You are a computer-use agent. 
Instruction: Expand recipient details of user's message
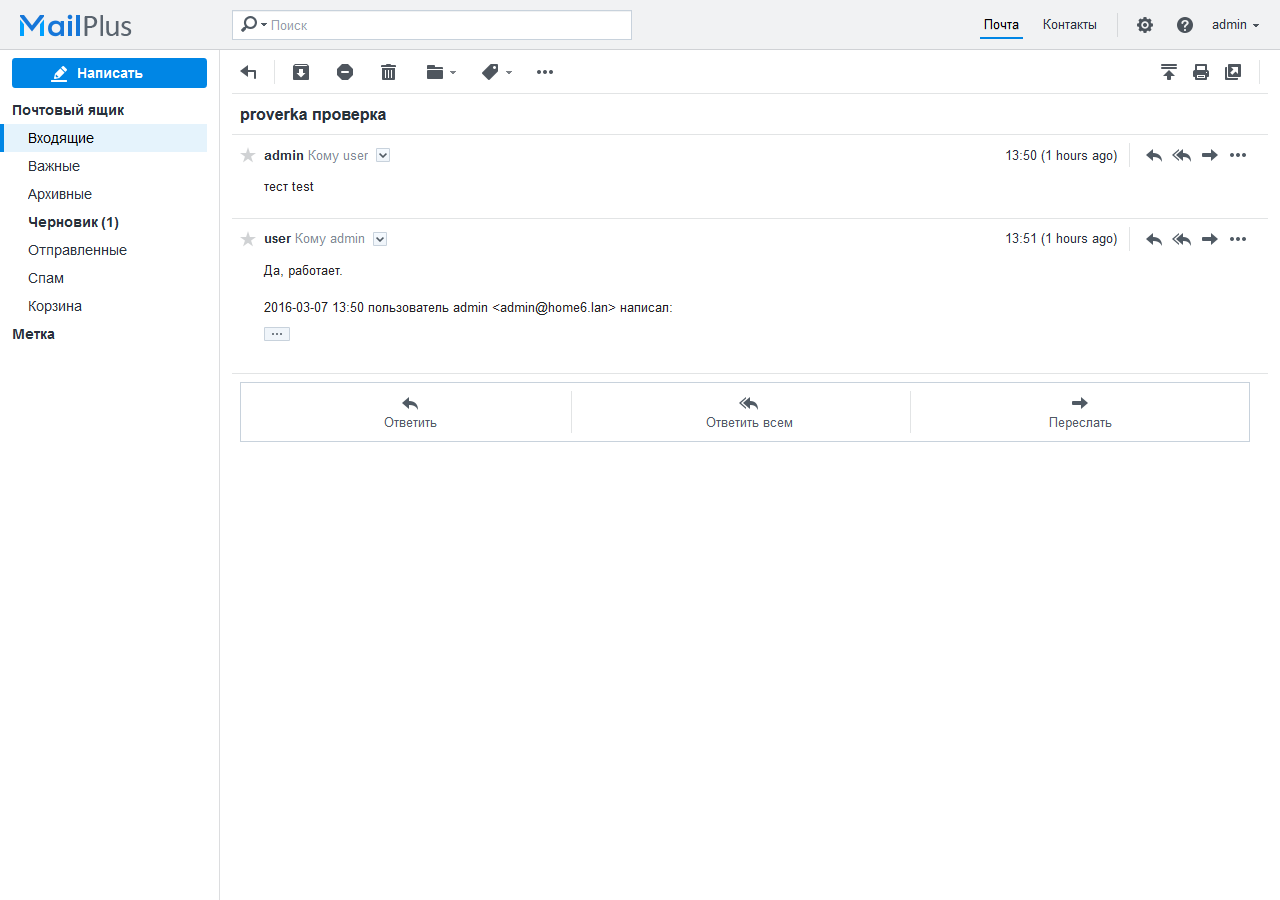379,239
